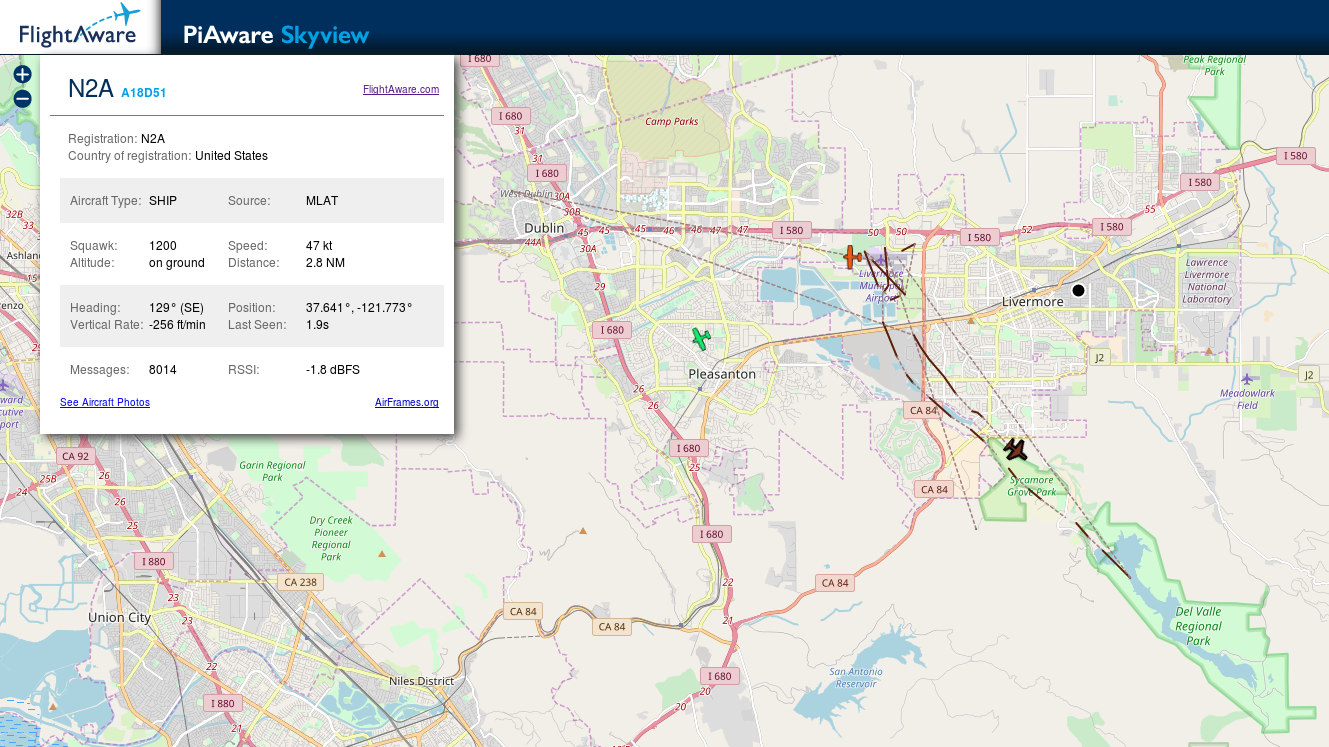Viewport: 1329px width, 747px height.
Task: Open the AirFrames.org link
Action: tap(407, 402)
